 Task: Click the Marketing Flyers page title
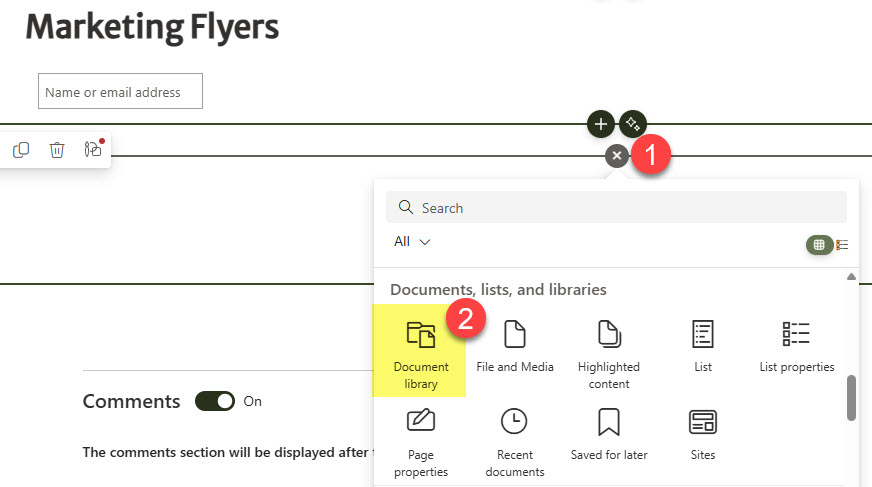point(152,28)
